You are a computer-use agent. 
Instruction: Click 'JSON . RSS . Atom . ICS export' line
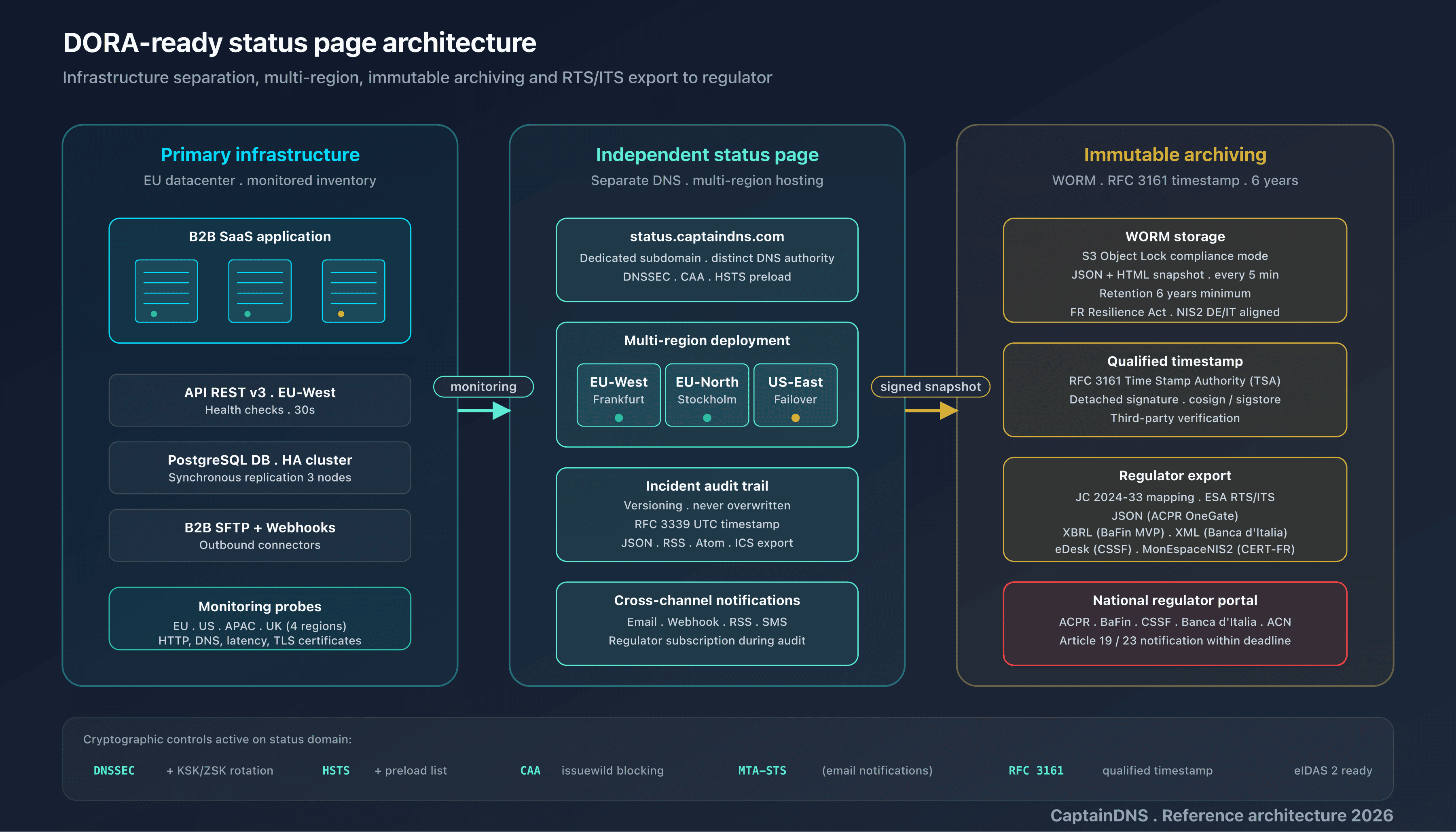(x=707, y=543)
